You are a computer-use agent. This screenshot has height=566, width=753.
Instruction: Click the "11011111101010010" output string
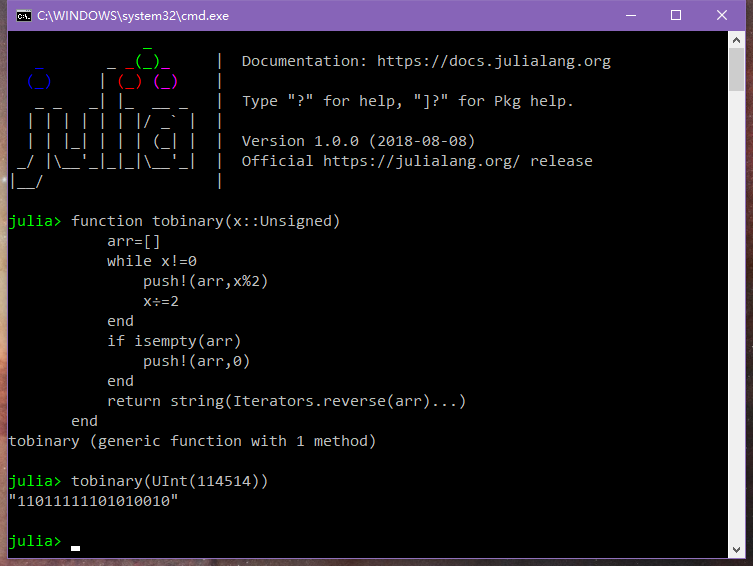tap(94, 501)
